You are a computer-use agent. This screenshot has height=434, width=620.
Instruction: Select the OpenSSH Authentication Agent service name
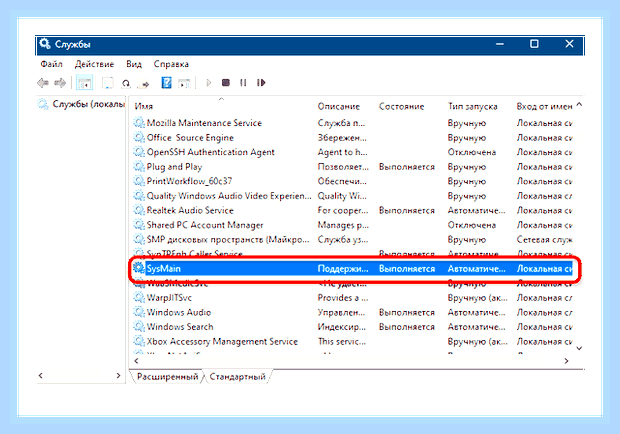coord(210,152)
